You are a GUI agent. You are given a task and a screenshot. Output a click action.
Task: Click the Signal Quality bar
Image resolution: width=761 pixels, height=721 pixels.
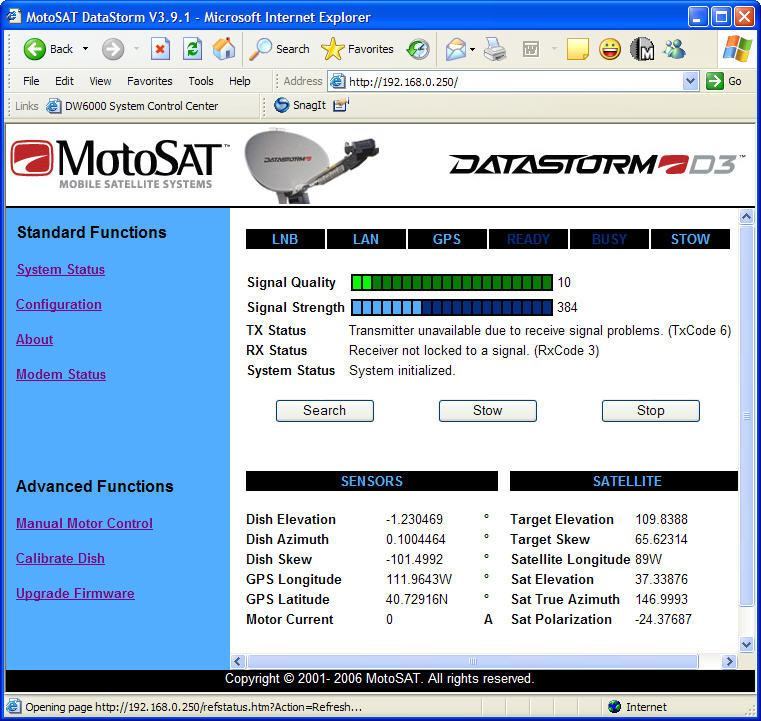(452, 282)
